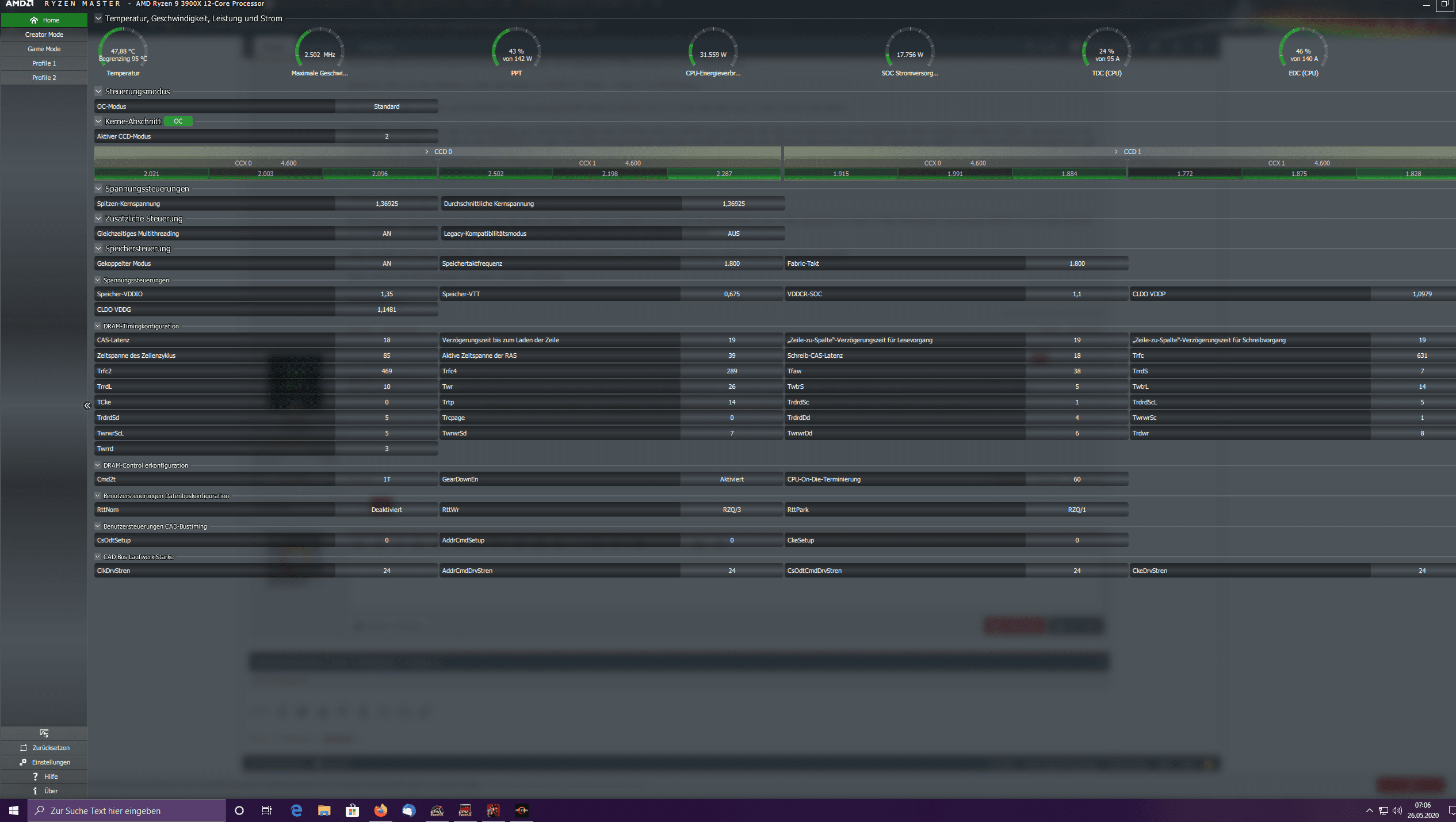
Task: Collapse the Steuerungsmodus section
Action: 98,91
